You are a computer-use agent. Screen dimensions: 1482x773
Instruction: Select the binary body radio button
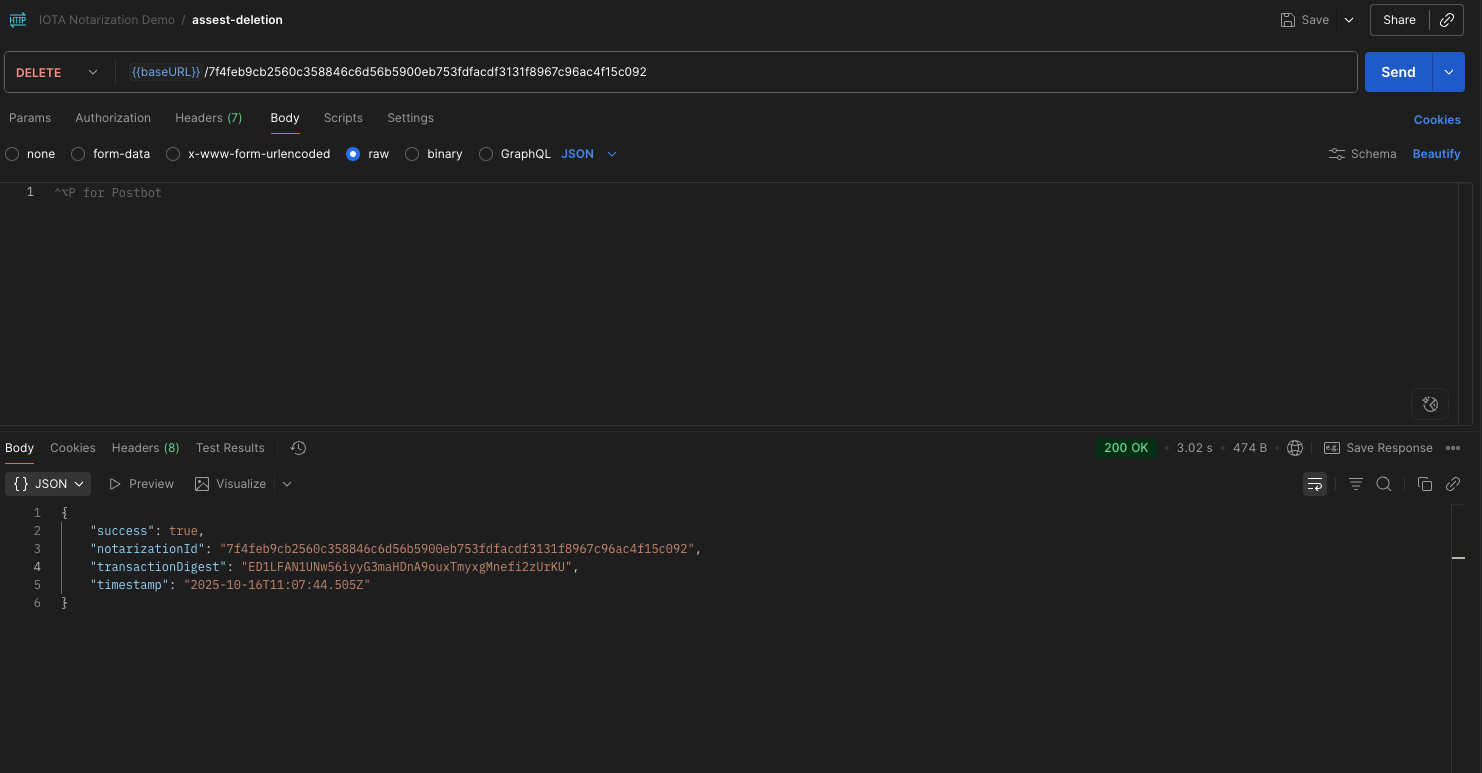click(412, 154)
